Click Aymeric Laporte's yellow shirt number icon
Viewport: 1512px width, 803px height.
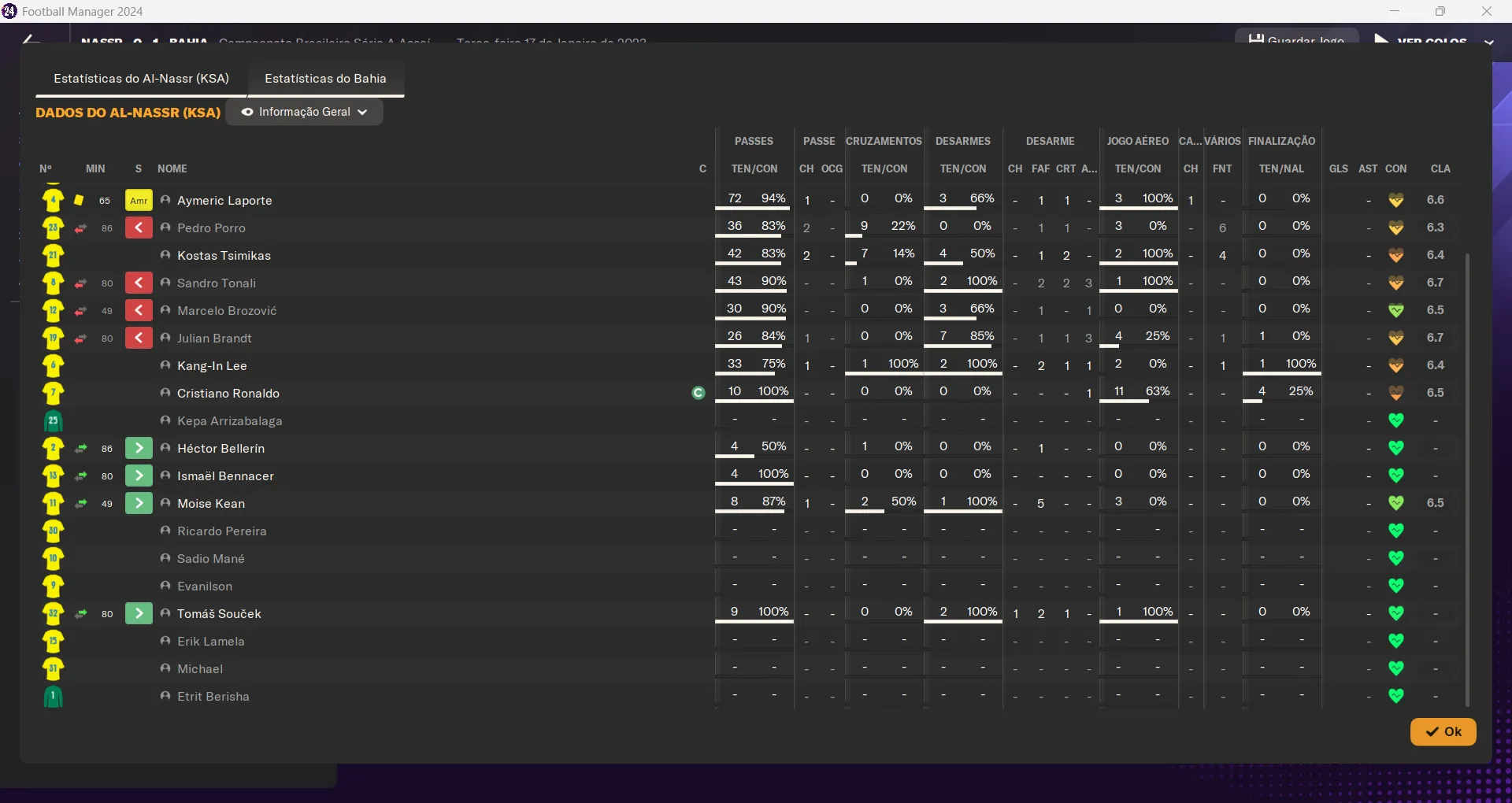[53, 200]
